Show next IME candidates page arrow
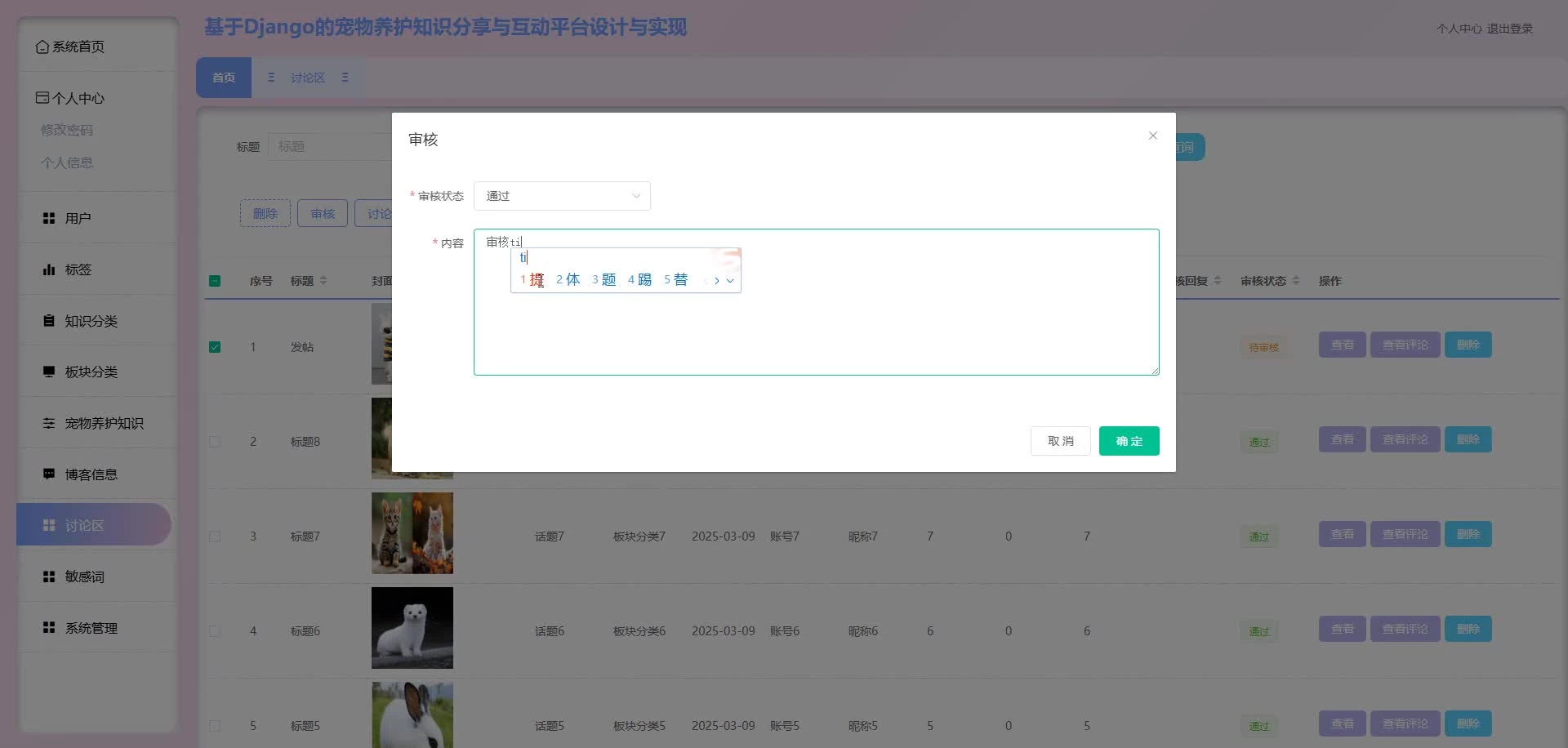 point(717,281)
